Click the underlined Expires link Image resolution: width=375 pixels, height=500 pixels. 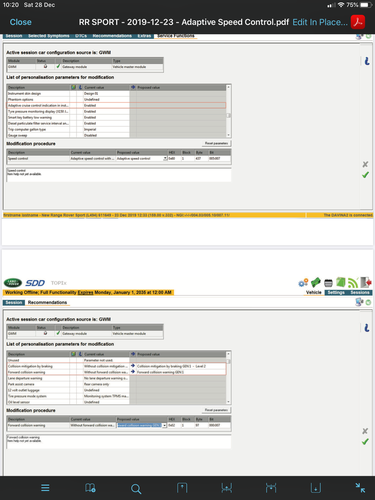tap(86, 292)
